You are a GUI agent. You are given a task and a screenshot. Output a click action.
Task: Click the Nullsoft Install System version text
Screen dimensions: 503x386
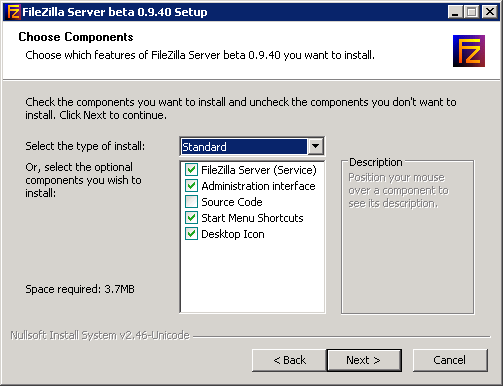(x=100, y=335)
